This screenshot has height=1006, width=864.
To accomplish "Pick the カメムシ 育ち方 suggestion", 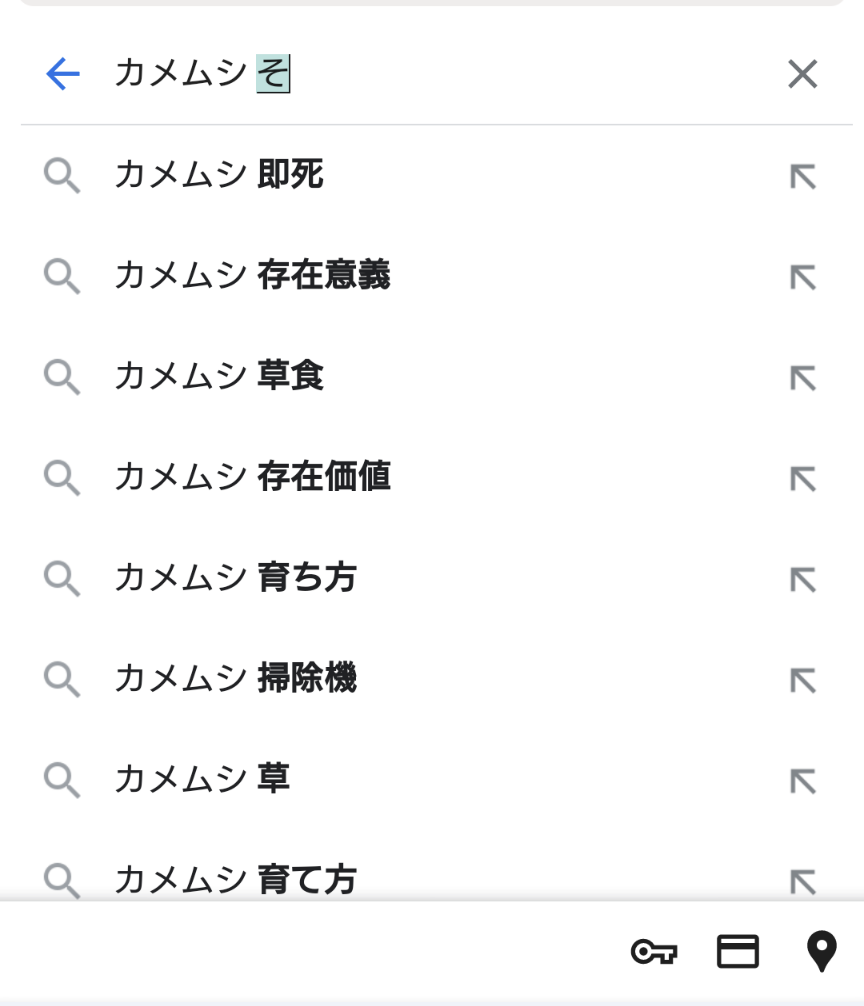I will [x=235, y=579].
